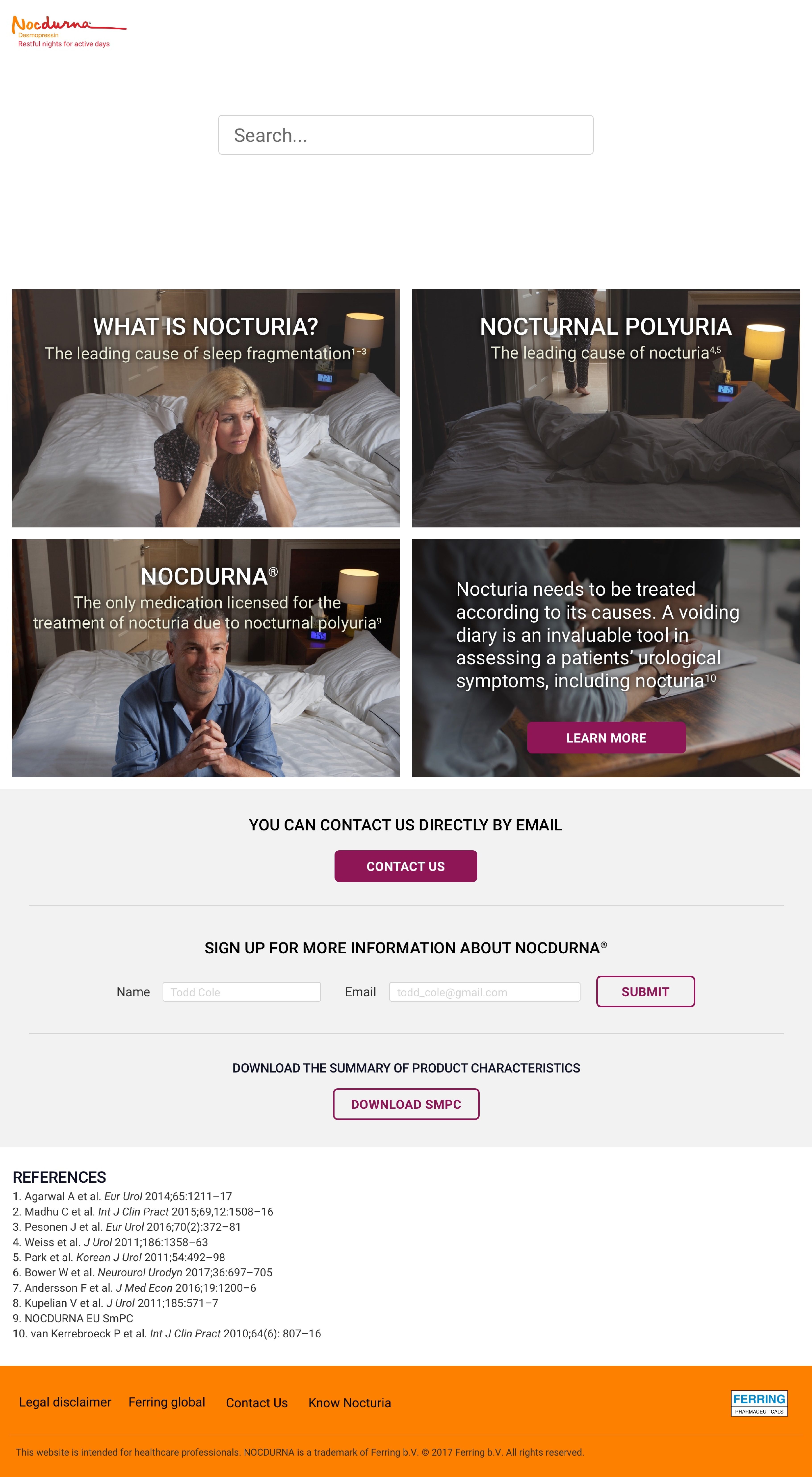This screenshot has height=1477, width=812.
Task: Submit the sign-up form
Action: coord(645,991)
